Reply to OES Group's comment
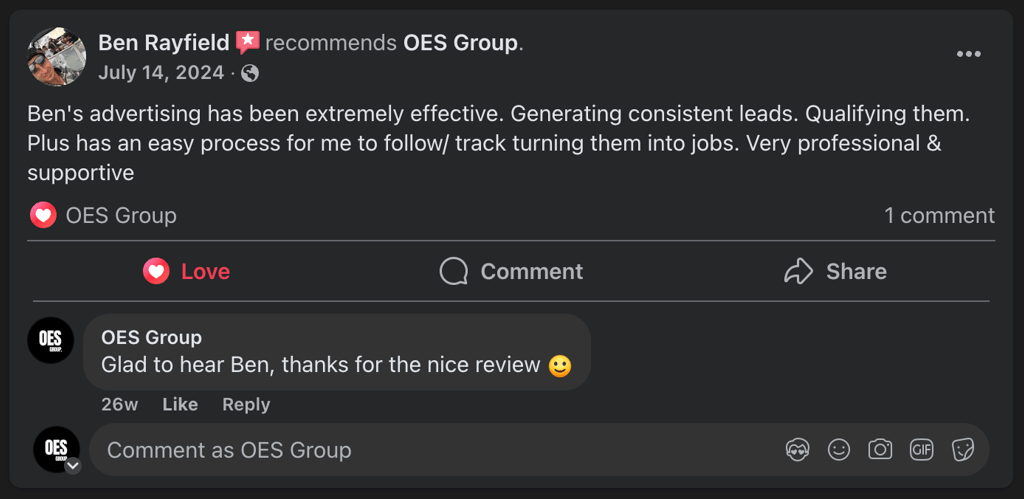The width and height of the screenshot is (1024, 499). tap(246, 404)
